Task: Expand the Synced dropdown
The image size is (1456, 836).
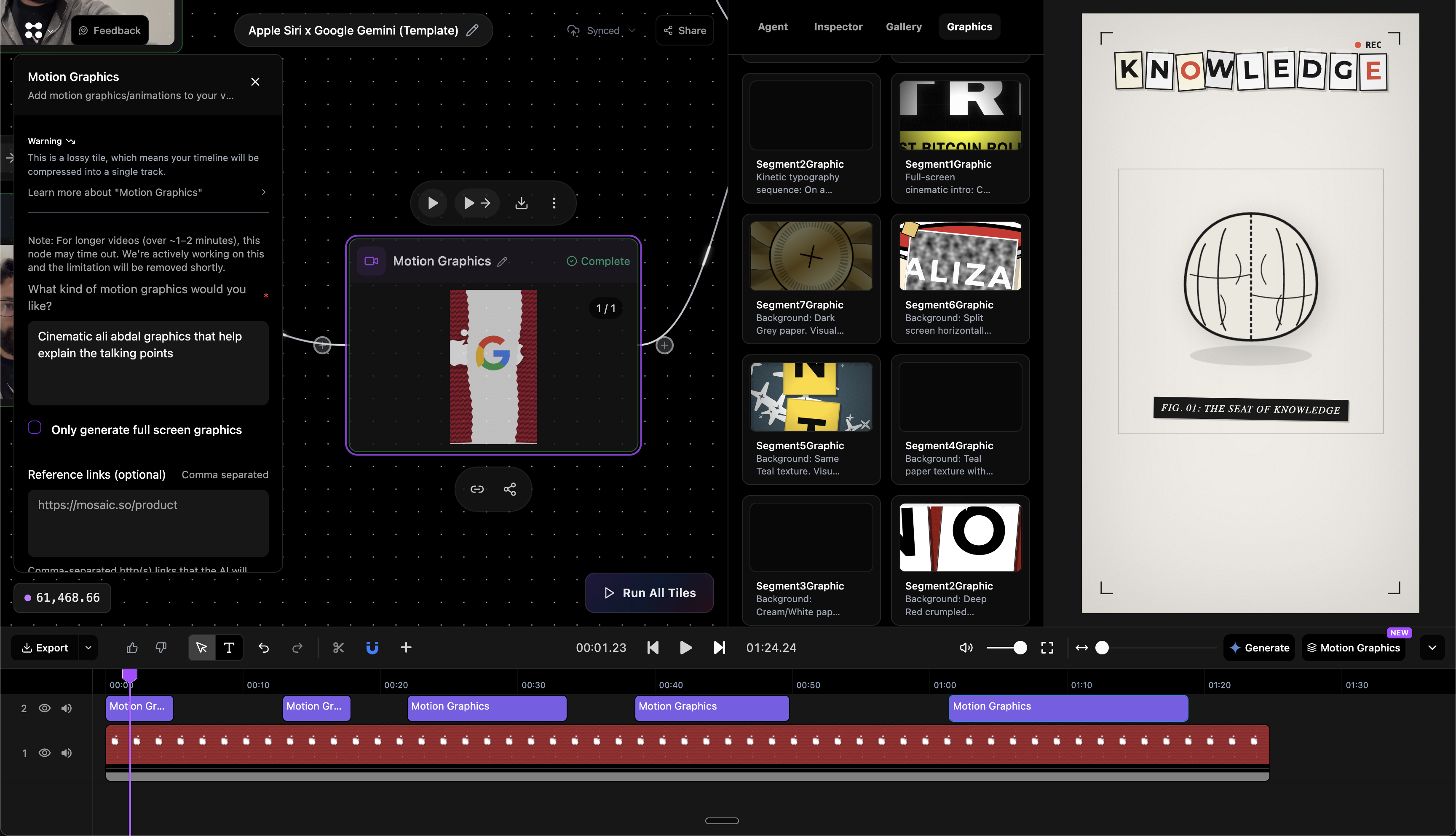Action: coord(632,30)
